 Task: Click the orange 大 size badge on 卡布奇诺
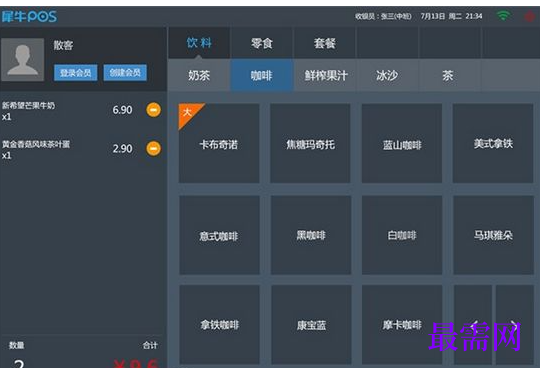pyautogui.click(x=188, y=113)
